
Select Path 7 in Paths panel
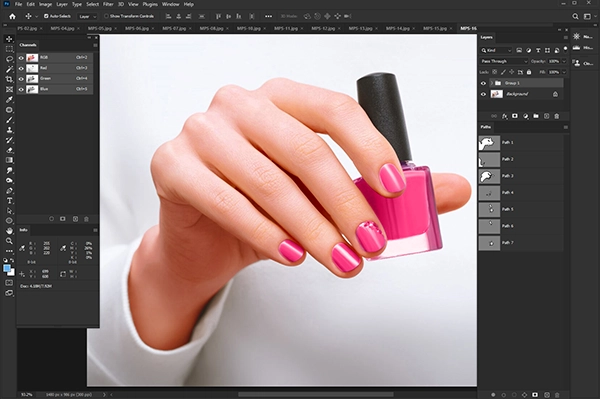pyautogui.click(x=521, y=243)
